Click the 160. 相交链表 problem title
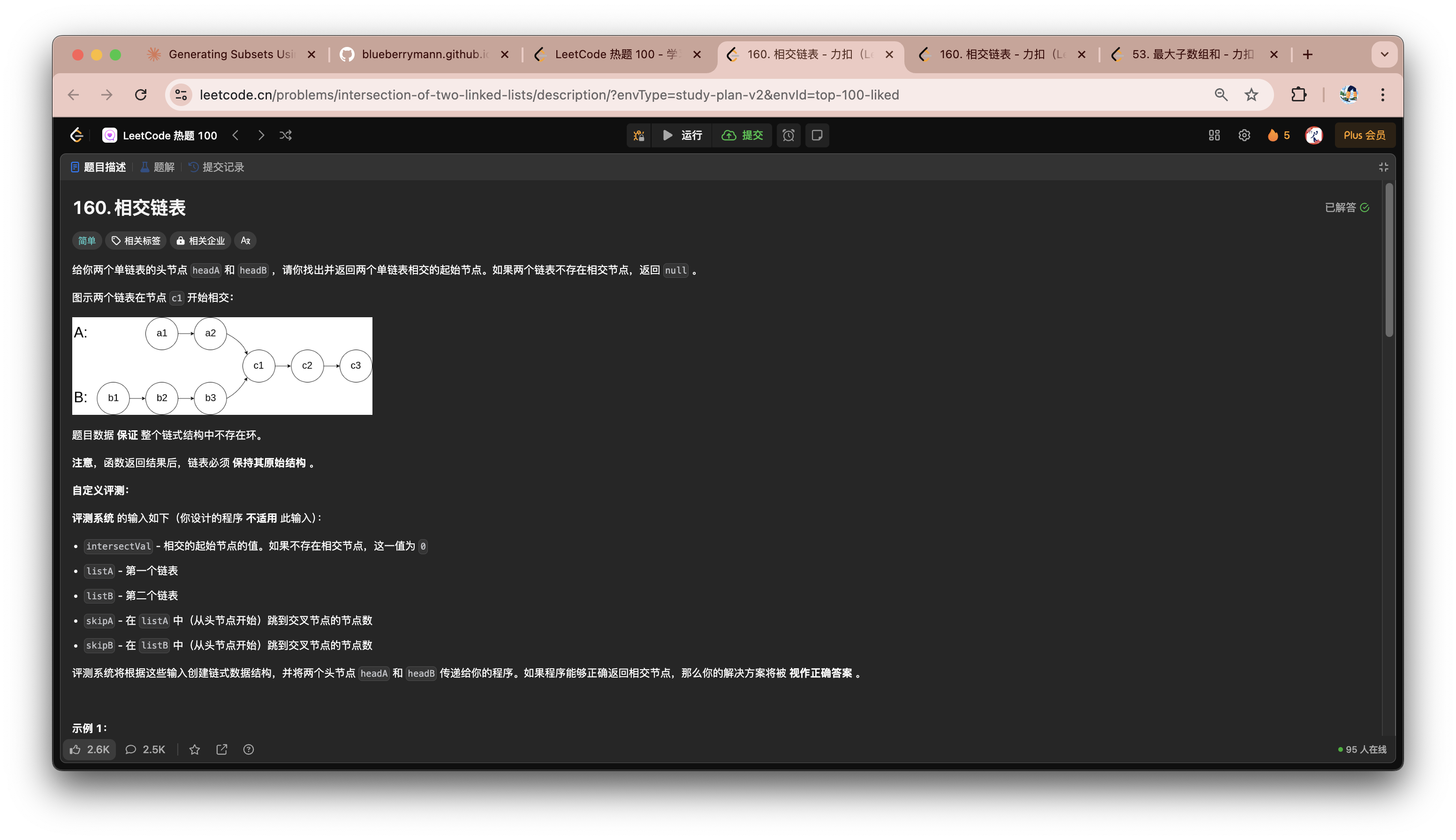The image size is (1456, 840). 129,208
